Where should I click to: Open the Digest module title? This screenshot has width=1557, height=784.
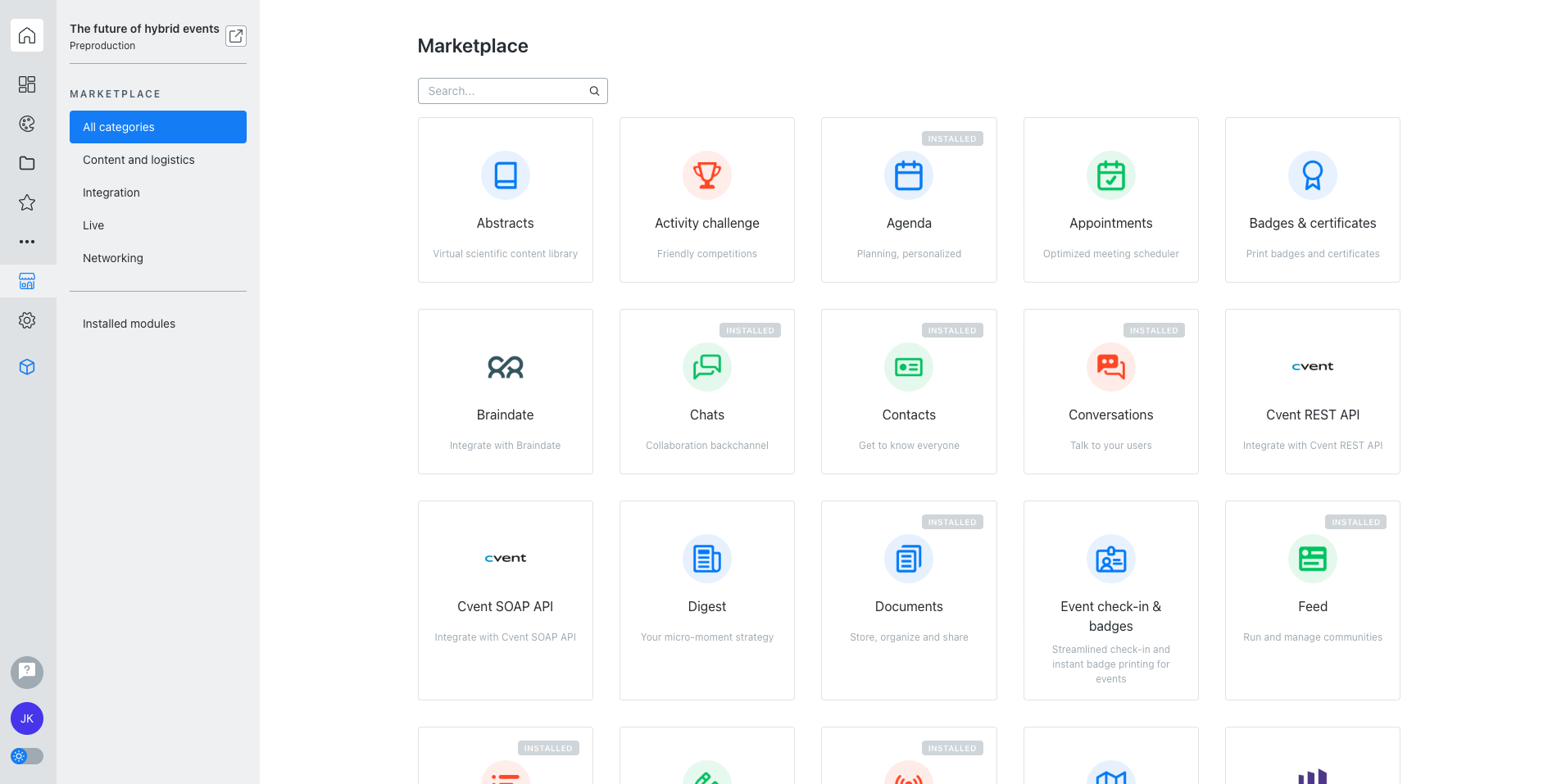[707, 606]
